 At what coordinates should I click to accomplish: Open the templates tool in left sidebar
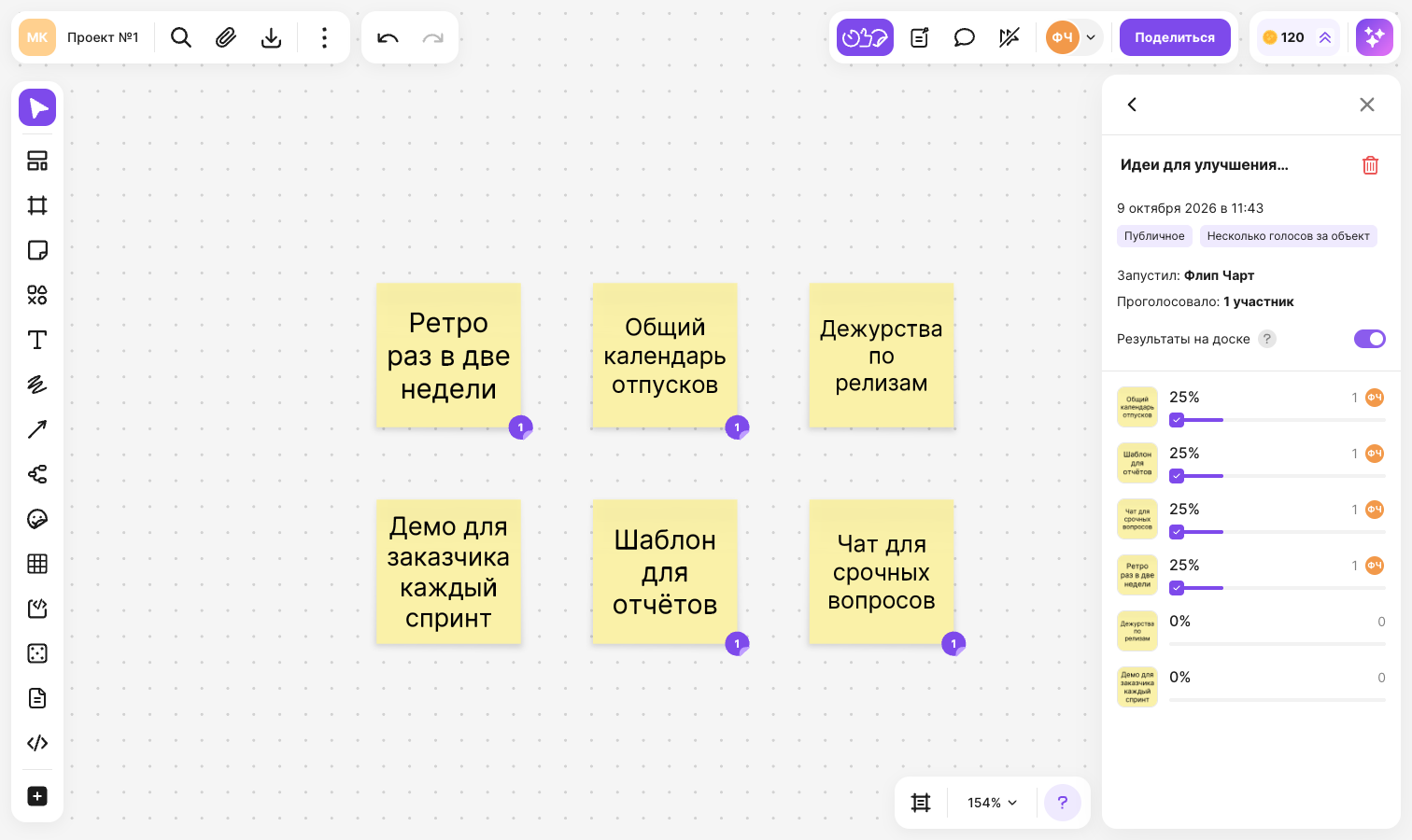[37, 161]
